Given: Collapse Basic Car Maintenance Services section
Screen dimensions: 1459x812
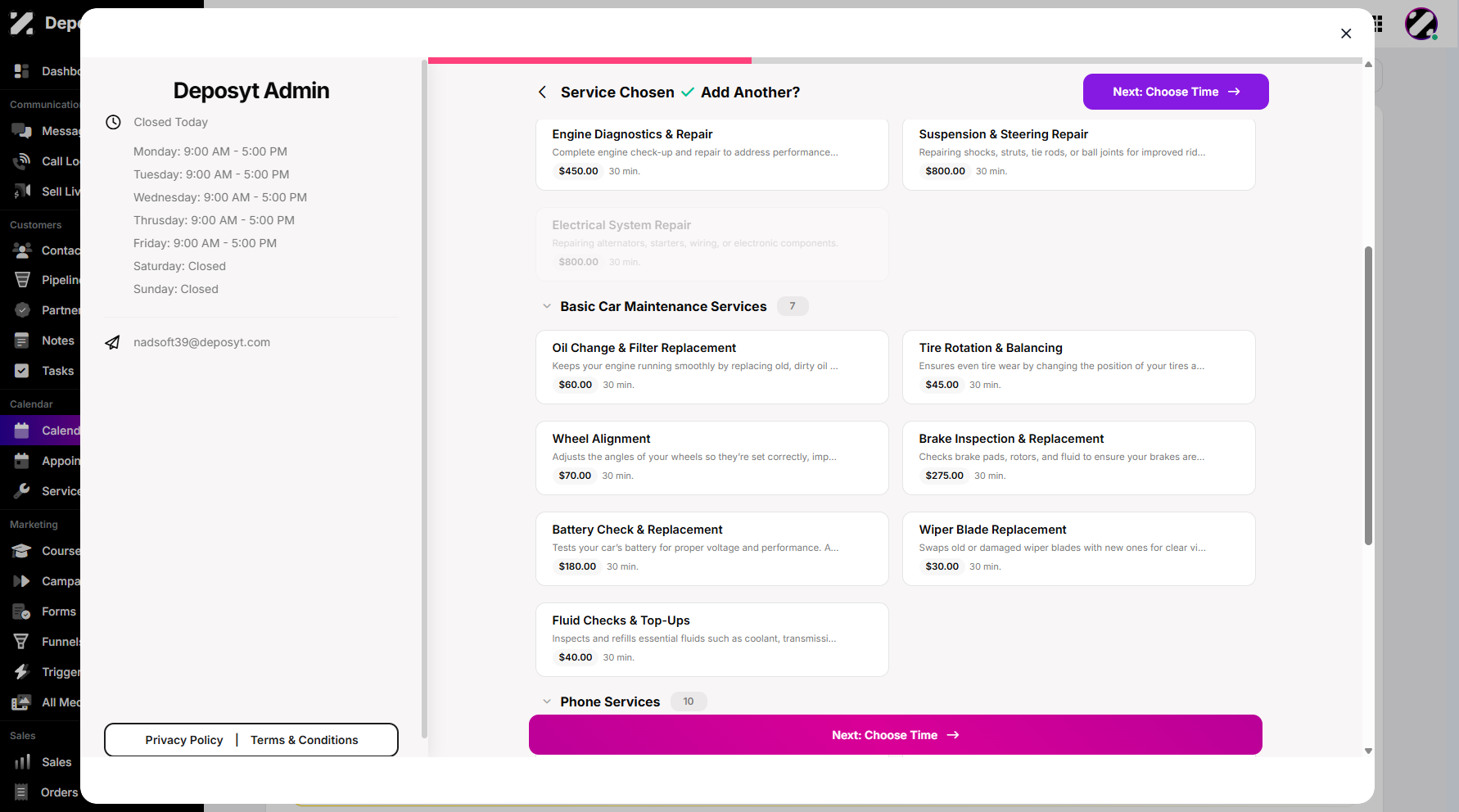Looking at the screenshot, I should pyautogui.click(x=547, y=306).
